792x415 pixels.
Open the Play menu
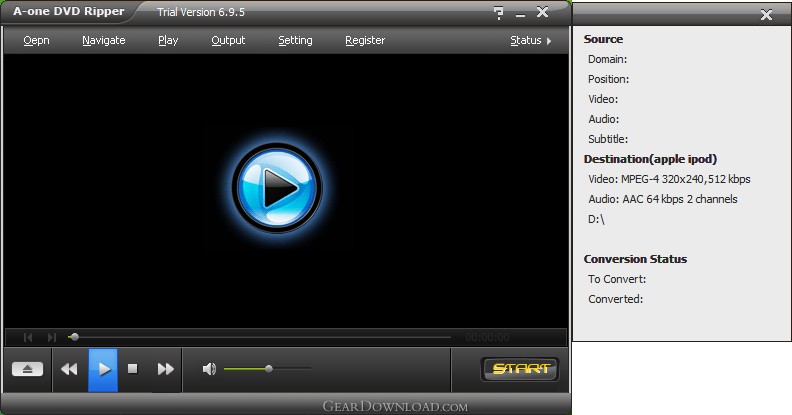[x=168, y=40]
